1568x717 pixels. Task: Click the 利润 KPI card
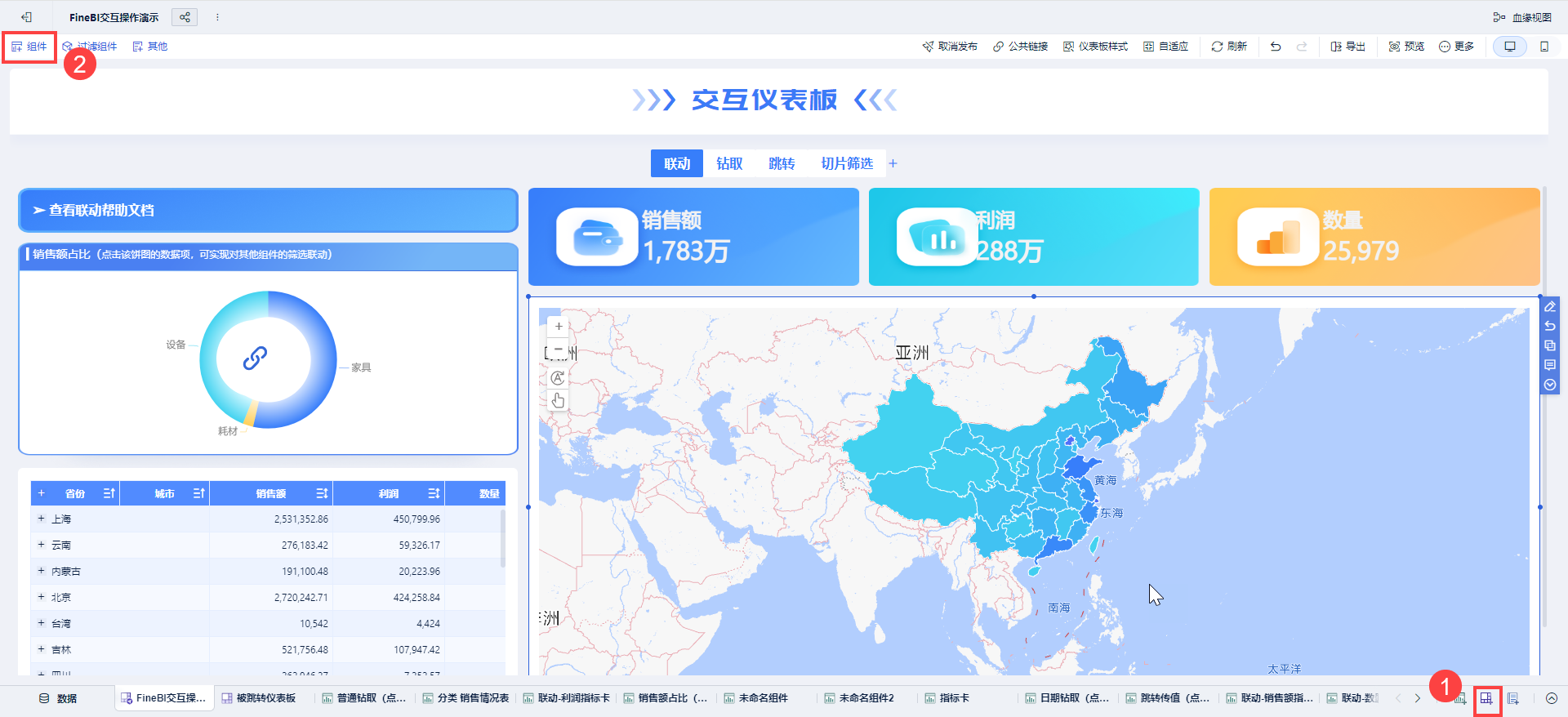click(1034, 237)
